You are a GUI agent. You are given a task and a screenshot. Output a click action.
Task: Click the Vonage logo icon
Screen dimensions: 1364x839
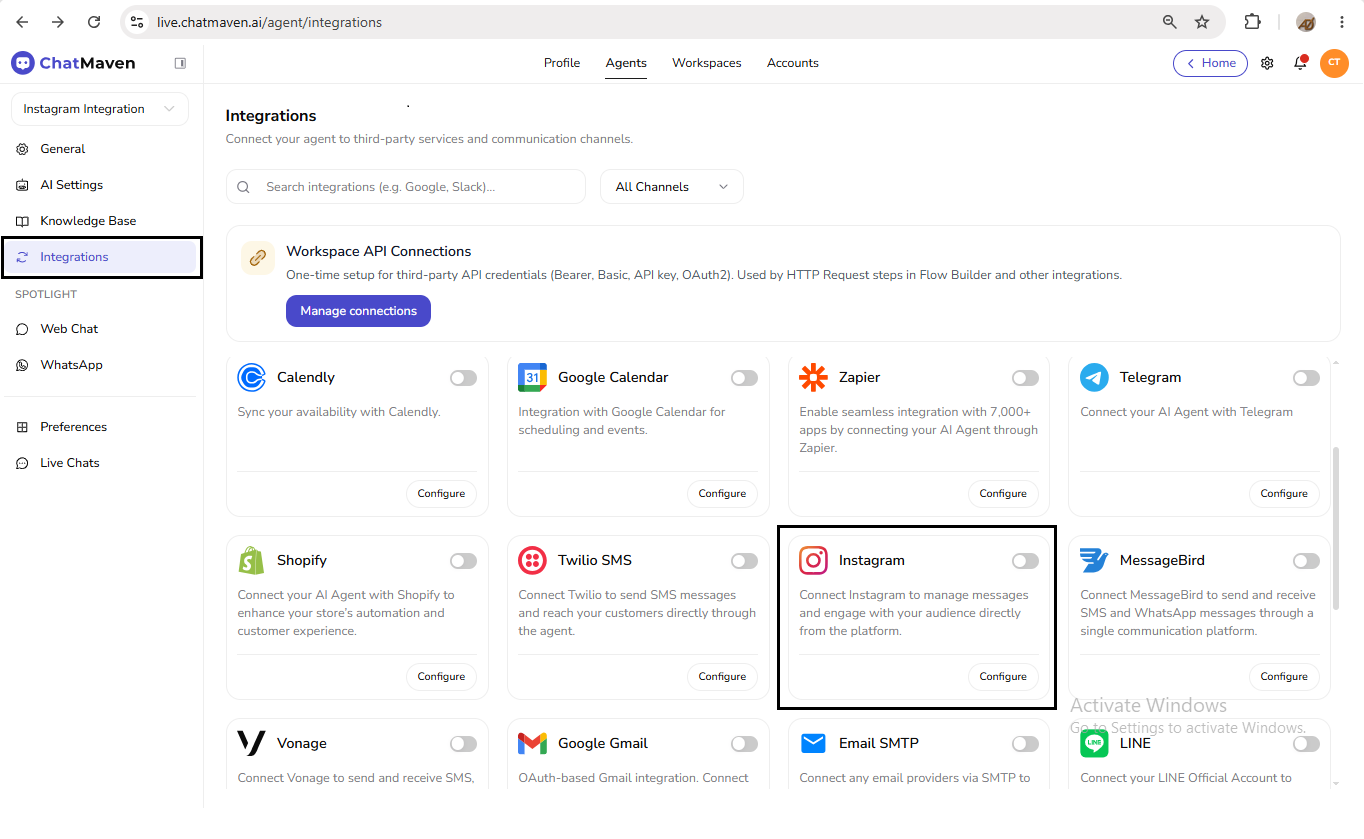click(x=251, y=743)
